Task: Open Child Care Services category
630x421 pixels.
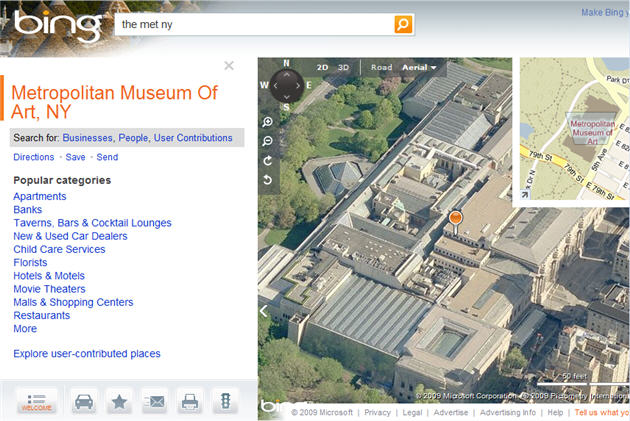Action: click(x=59, y=249)
